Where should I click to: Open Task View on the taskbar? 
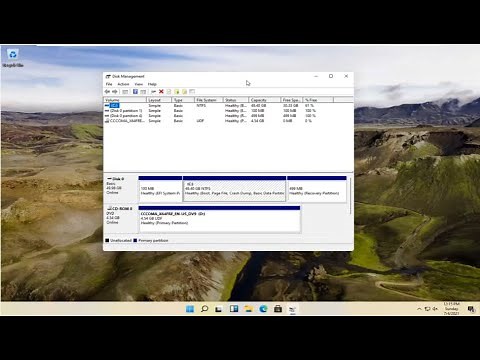point(219,309)
